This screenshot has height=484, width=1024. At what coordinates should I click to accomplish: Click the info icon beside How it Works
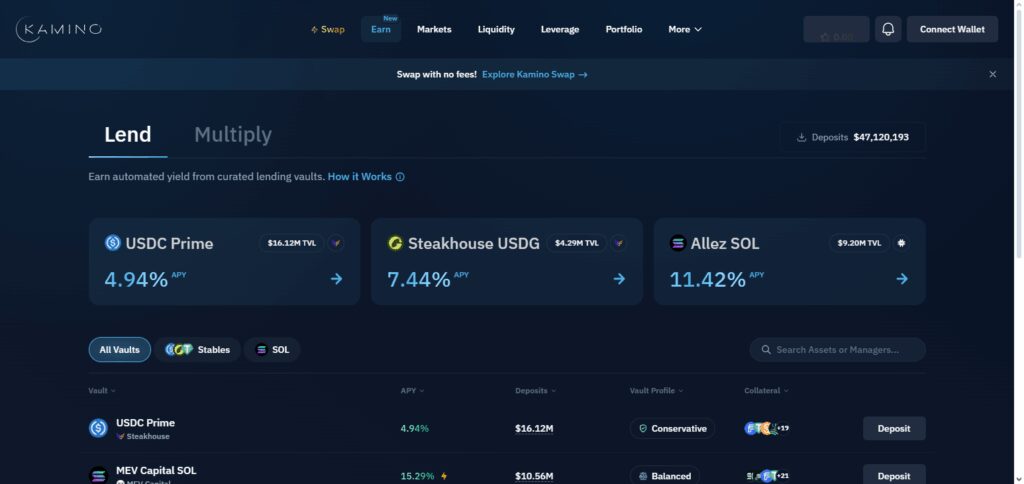(400, 177)
